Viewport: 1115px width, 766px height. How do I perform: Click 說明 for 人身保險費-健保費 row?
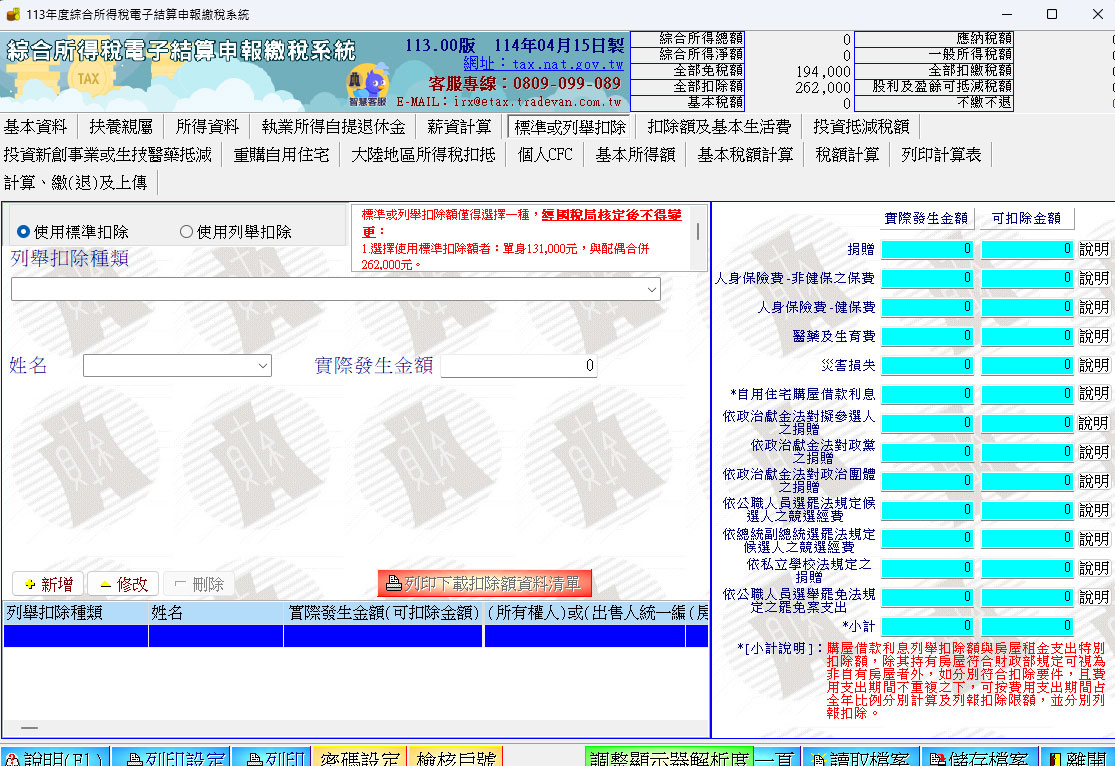(1094, 307)
